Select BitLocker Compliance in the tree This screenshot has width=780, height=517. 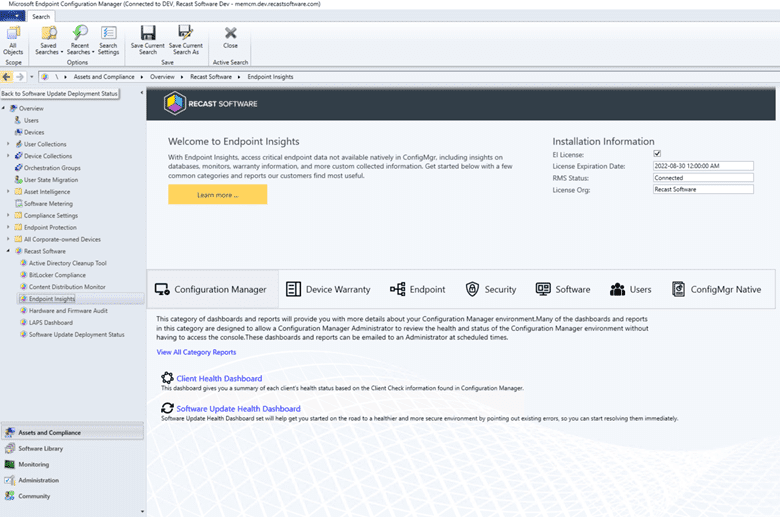click(59, 275)
